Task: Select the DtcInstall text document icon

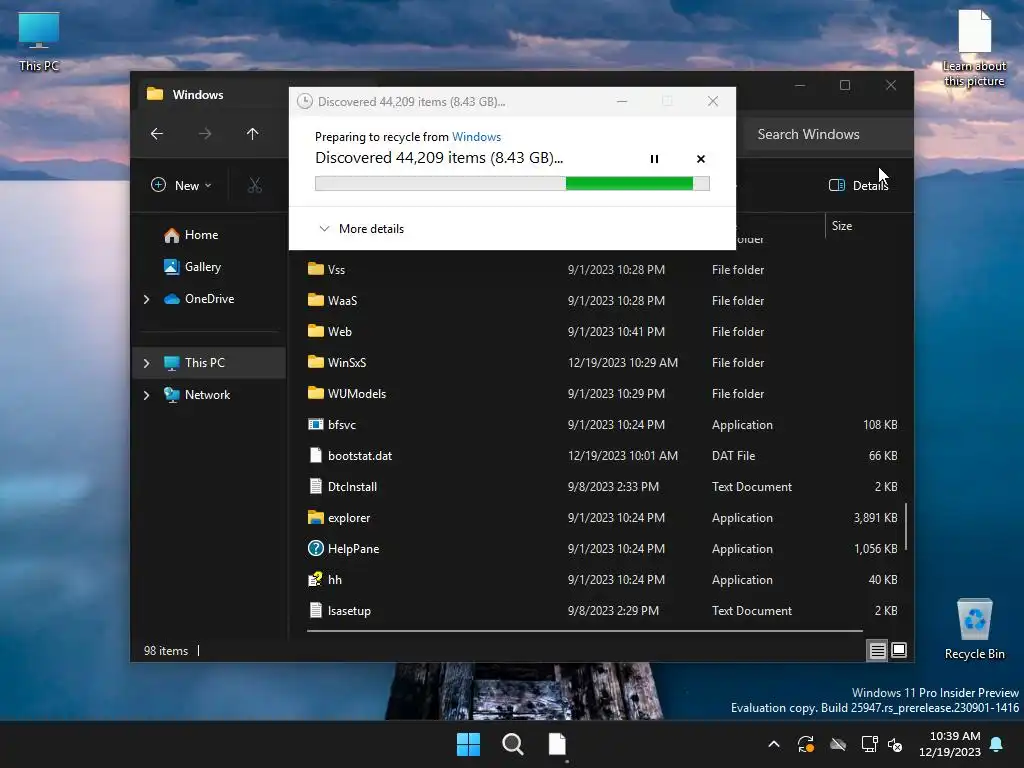Action: coord(316,487)
